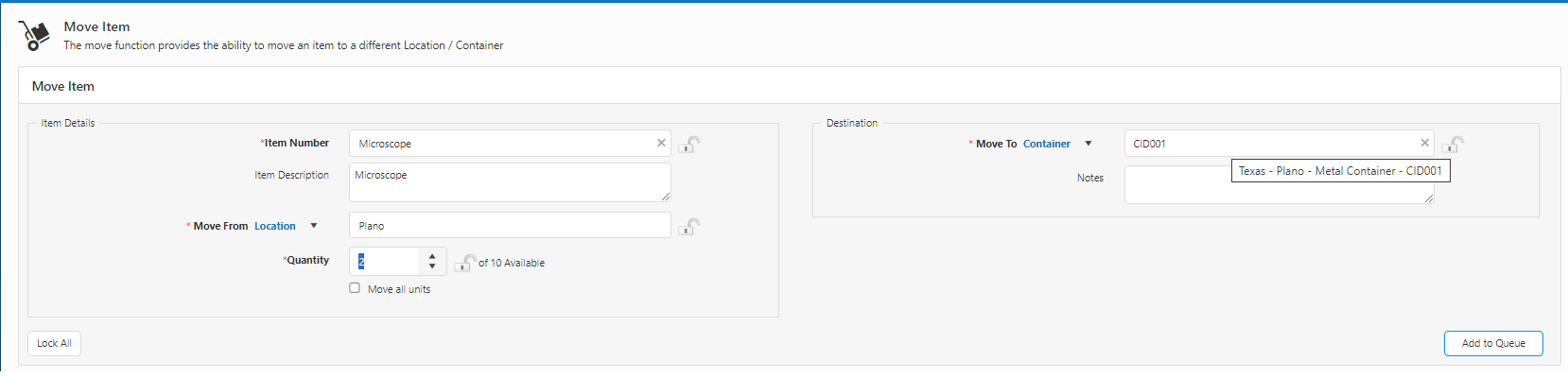
Task: Increase quantity using the up arrow
Action: [x=432, y=255]
